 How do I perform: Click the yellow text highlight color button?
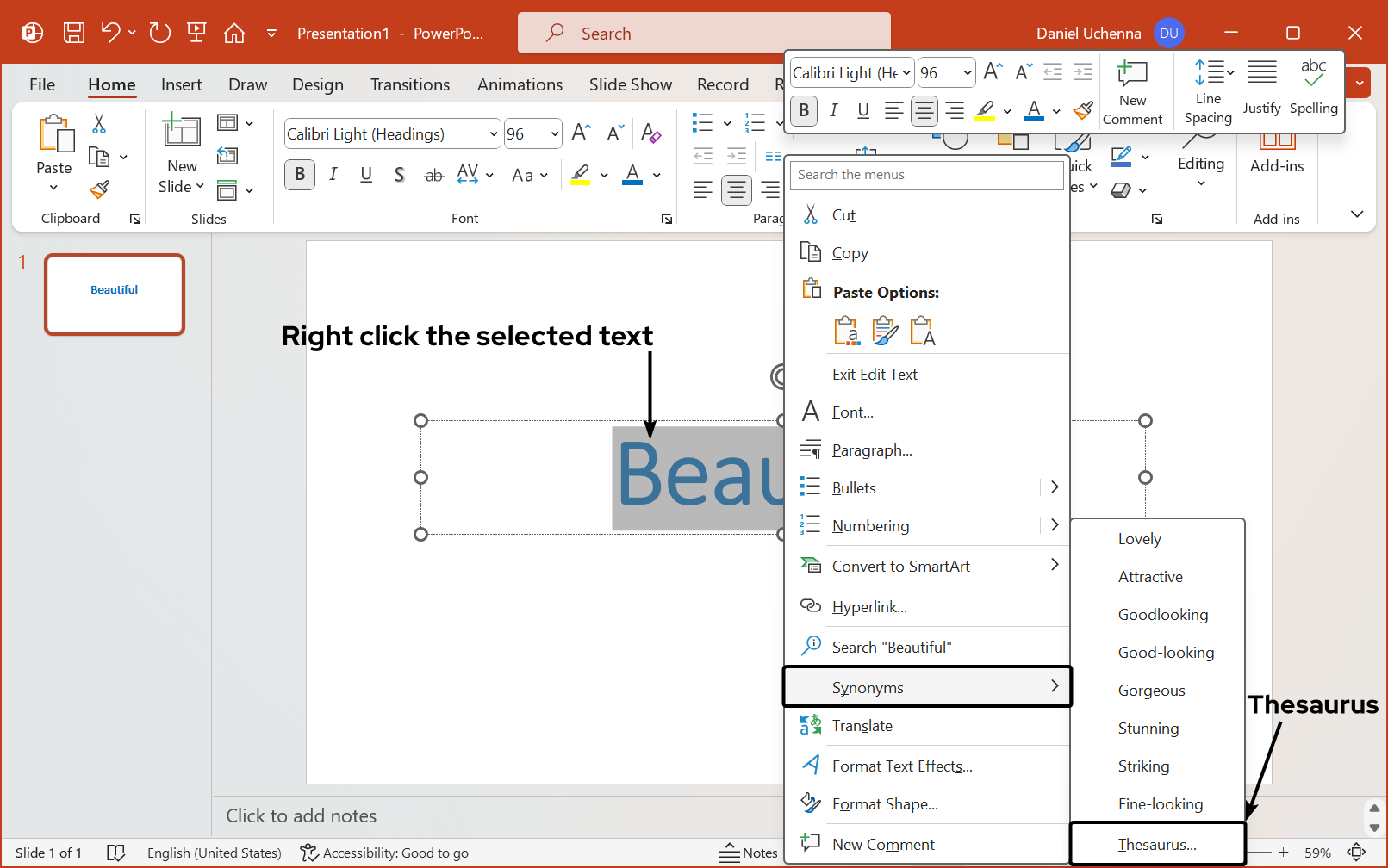[x=581, y=175]
